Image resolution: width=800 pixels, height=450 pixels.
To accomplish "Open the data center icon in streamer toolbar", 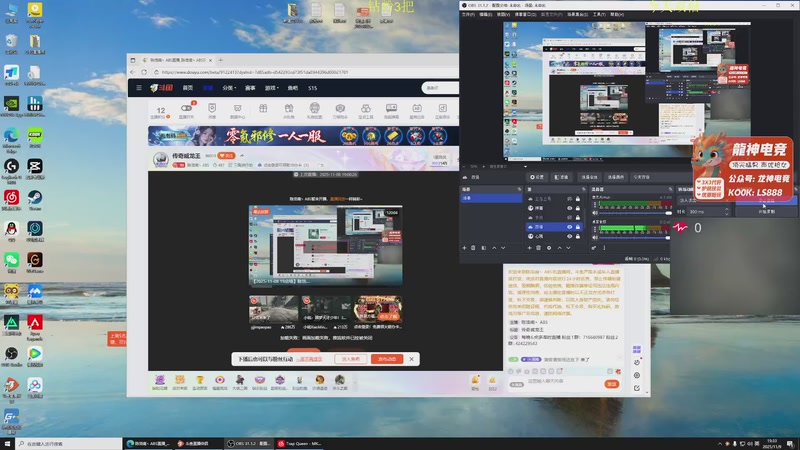I will (x=237, y=108).
